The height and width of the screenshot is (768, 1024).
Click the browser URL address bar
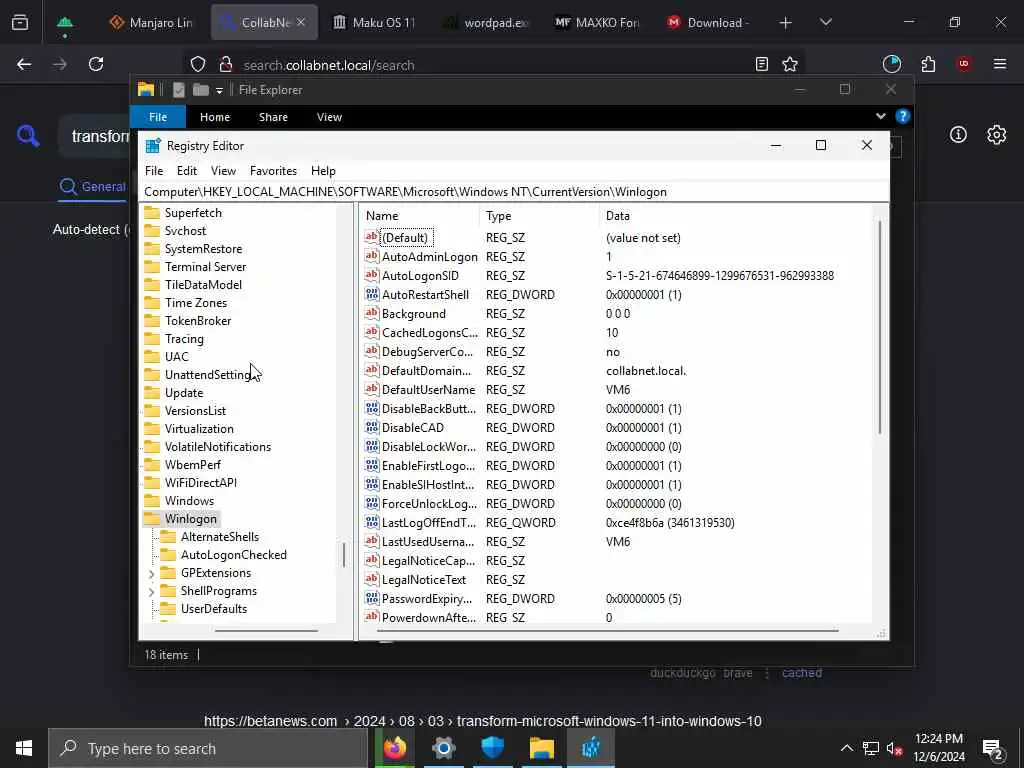click(495, 65)
